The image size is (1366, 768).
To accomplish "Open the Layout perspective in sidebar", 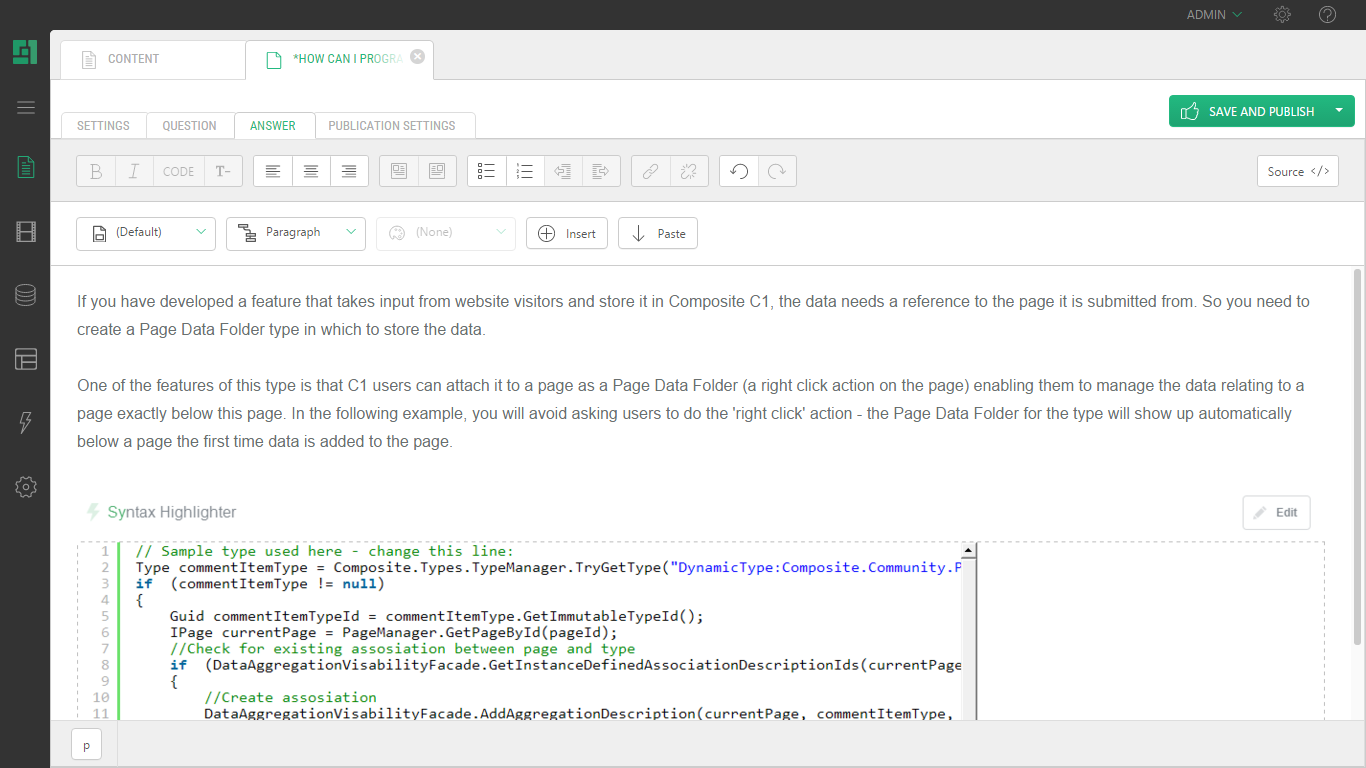I will (26, 359).
